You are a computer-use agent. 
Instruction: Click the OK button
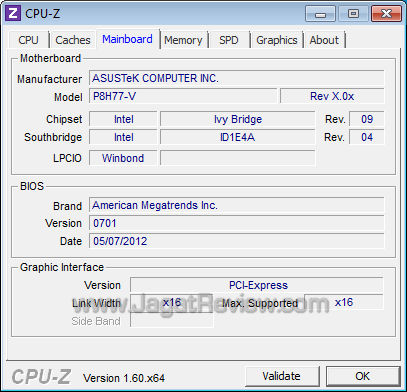tap(363, 376)
